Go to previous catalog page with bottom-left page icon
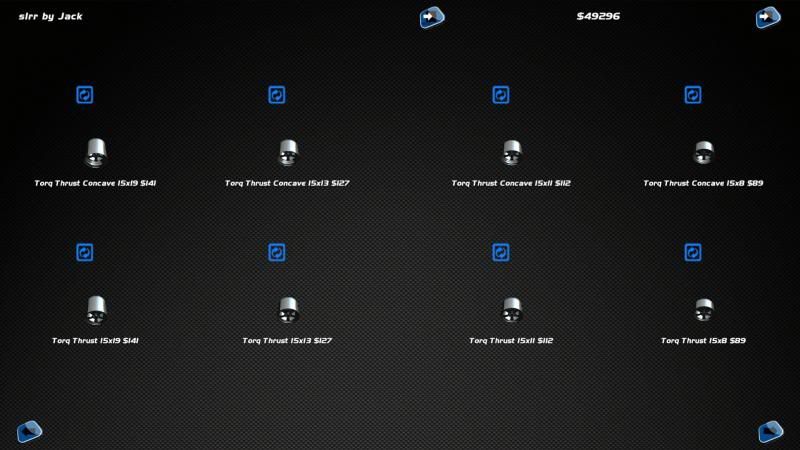 (29, 432)
